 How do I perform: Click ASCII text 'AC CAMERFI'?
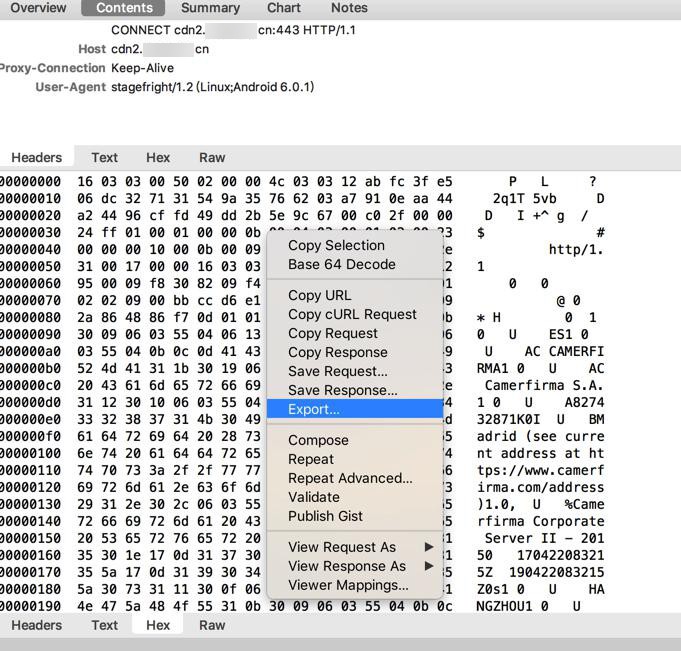564,351
